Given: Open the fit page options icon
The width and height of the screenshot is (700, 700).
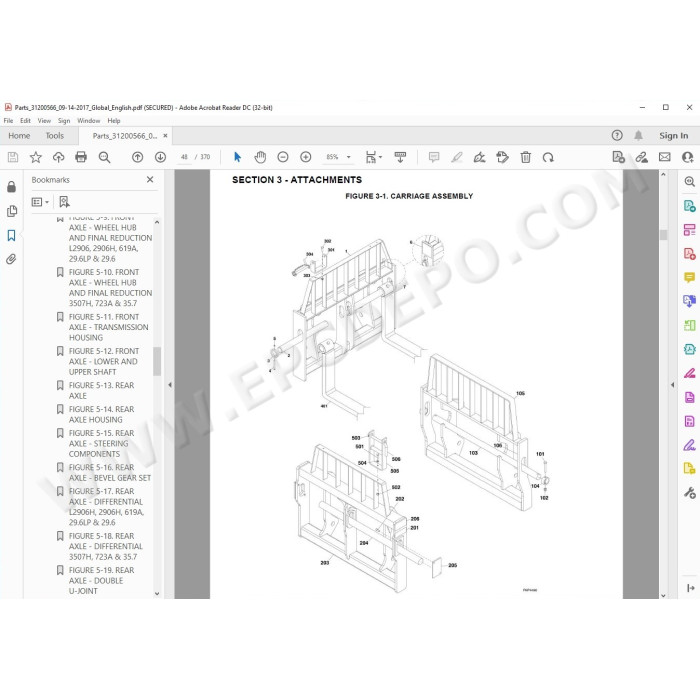Looking at the screenshot, I should [373, 157].
